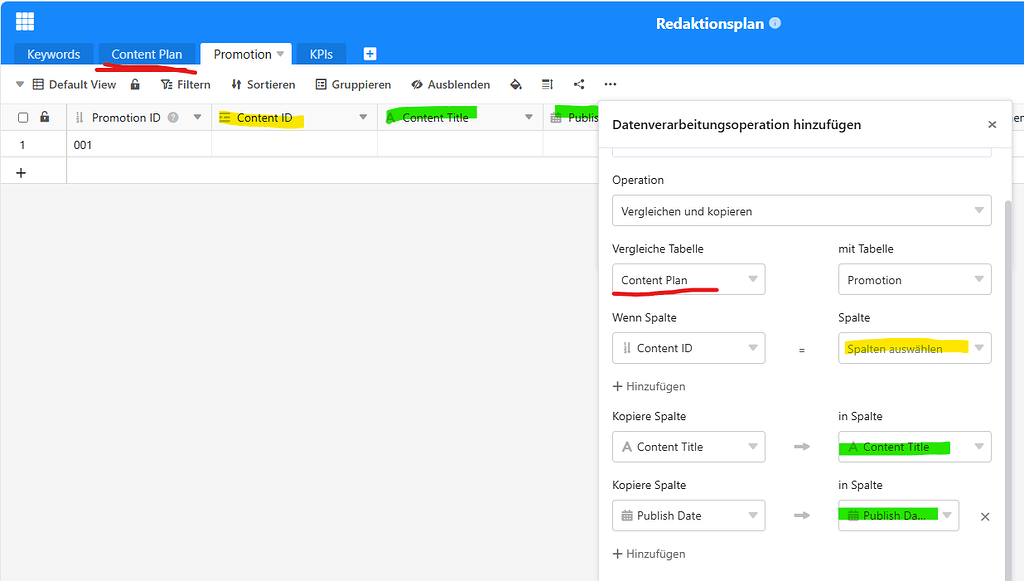Click the row height adjustment icon
The width and height of the screenshot is (1024, 581).
pos(546,85)
